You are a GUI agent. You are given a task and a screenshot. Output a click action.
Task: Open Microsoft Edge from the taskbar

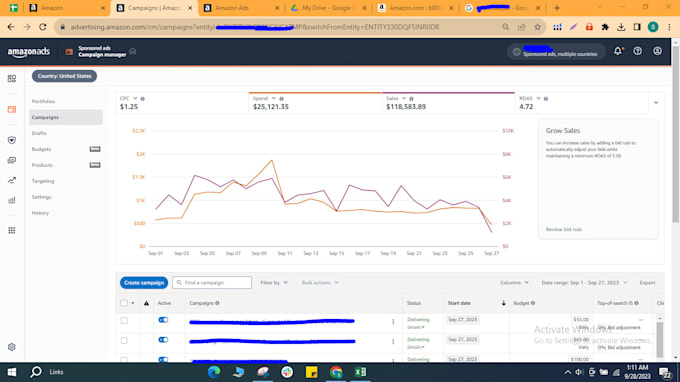click(x=214, y=372)
